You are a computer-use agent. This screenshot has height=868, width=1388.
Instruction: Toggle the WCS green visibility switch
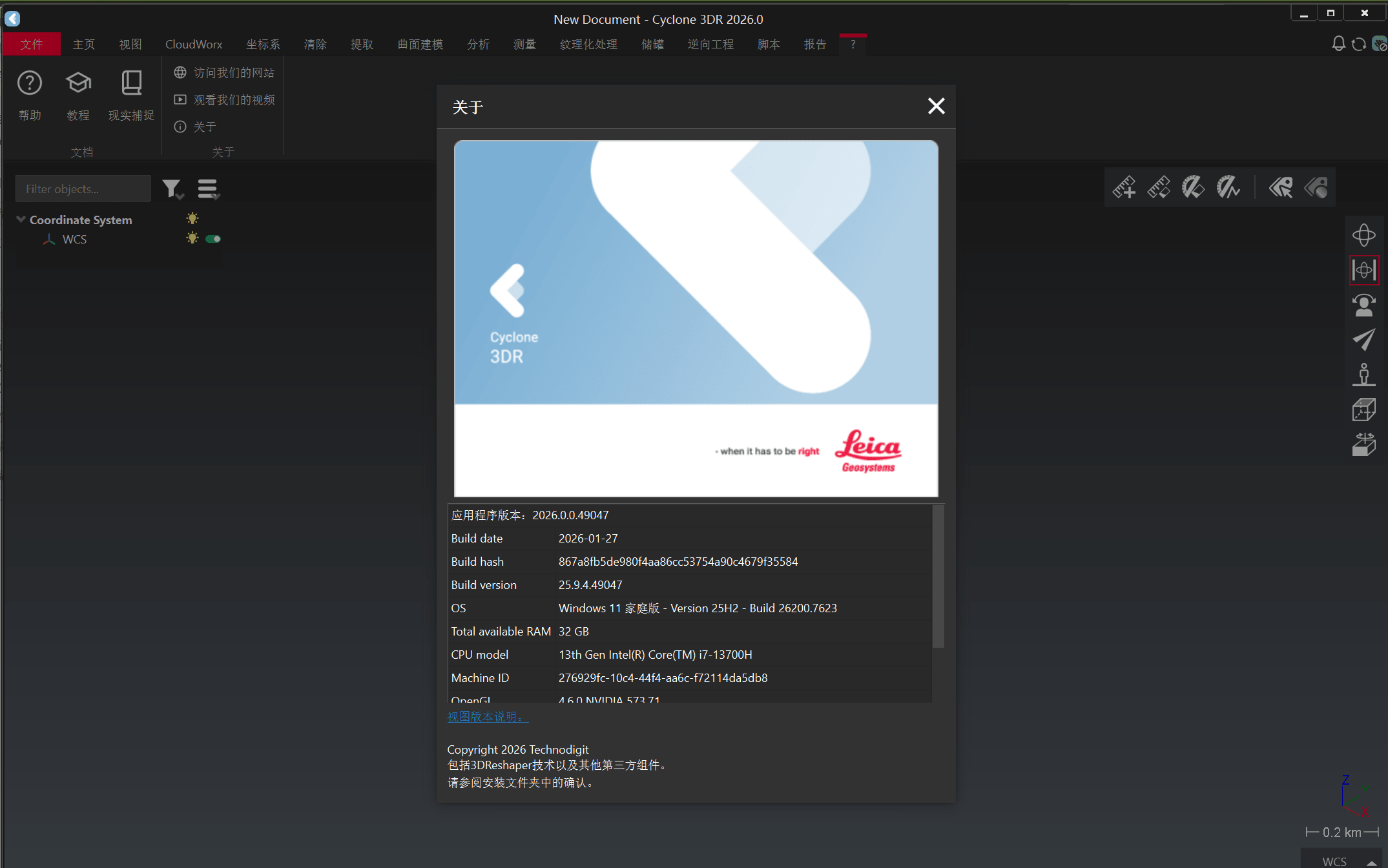tap(213, 239)
